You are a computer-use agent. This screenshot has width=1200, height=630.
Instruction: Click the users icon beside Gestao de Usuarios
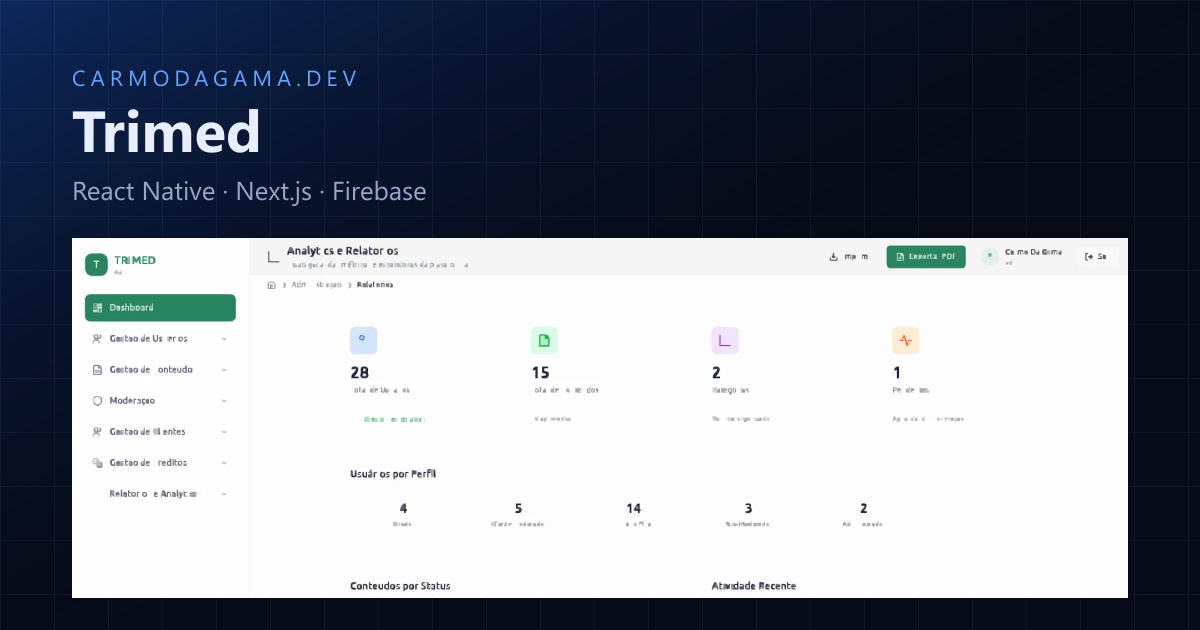[x=97, y=339]
